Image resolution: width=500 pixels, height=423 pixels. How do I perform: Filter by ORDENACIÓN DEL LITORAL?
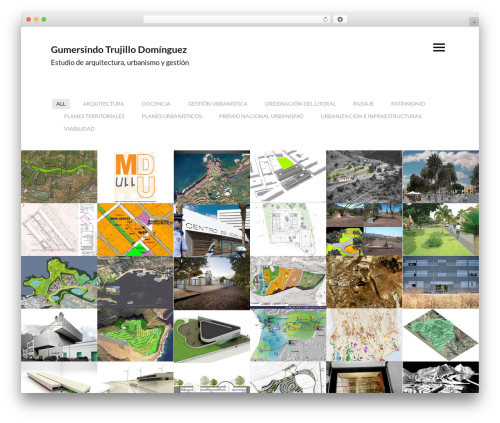point(300,104)
